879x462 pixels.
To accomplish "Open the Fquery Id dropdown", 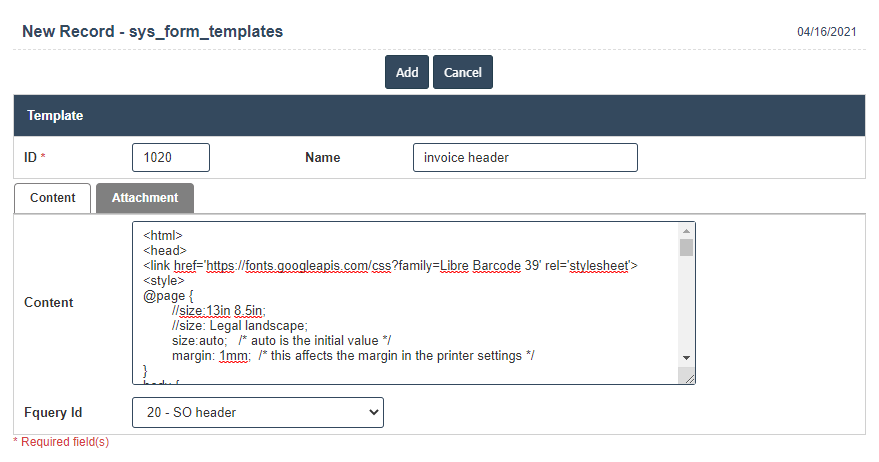I will point(257,412).
